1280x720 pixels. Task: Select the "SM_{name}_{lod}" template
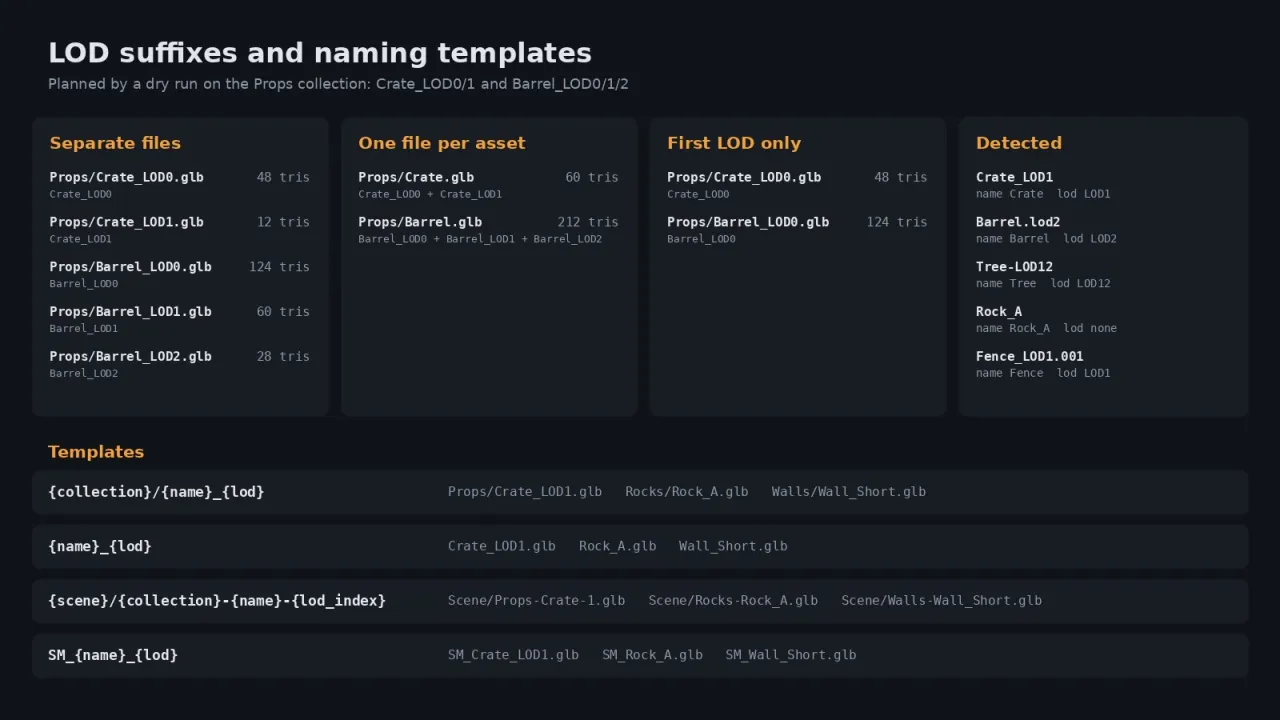click(113, 655)
